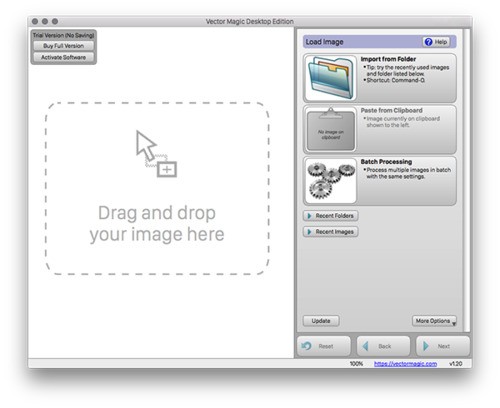Click the Batch Processing title text
Screen dimensions: 500x408
coord(386,162)
